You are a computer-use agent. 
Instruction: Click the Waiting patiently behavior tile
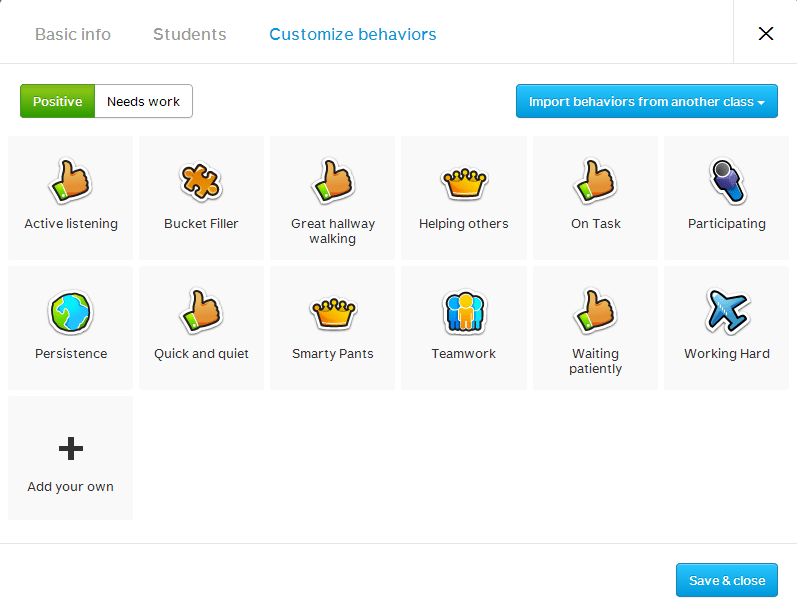pyautogui.click(x=595, y=328)
